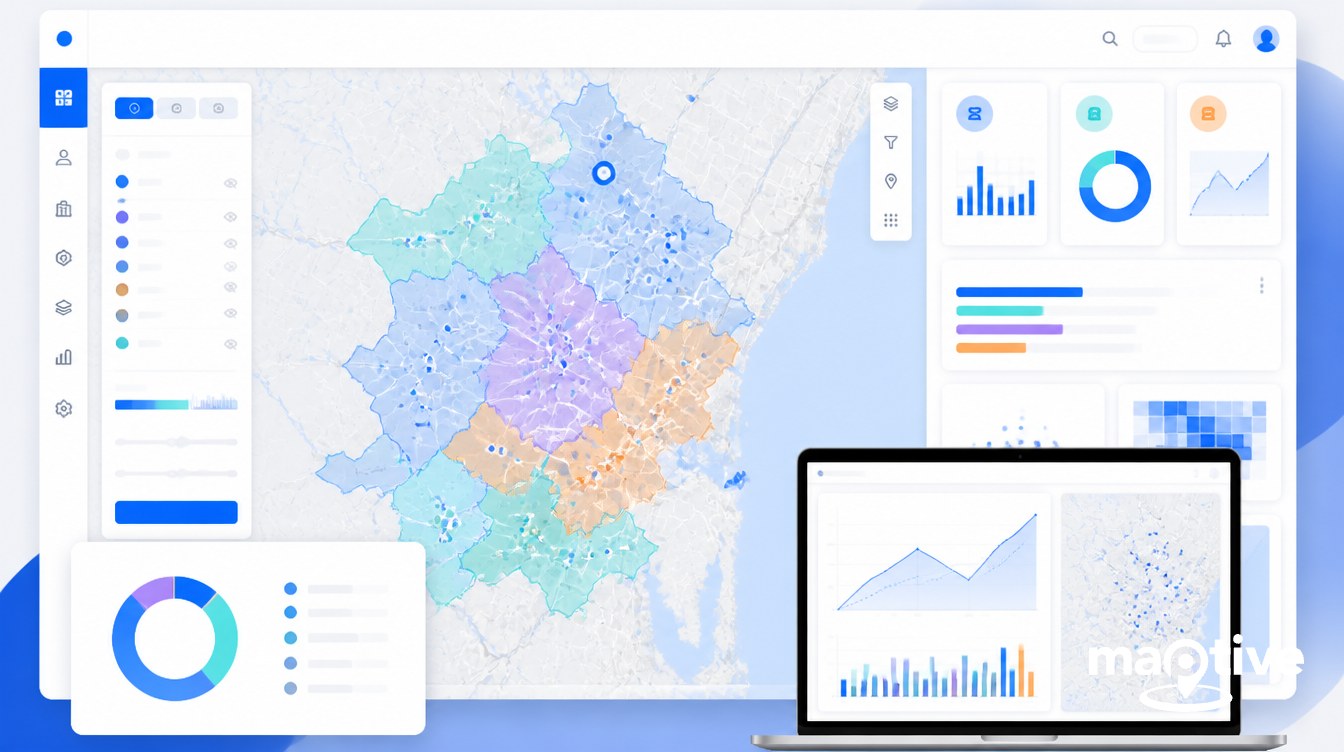Open the map filter funnel tool
1344x752 pixels.
pos(891,143)
